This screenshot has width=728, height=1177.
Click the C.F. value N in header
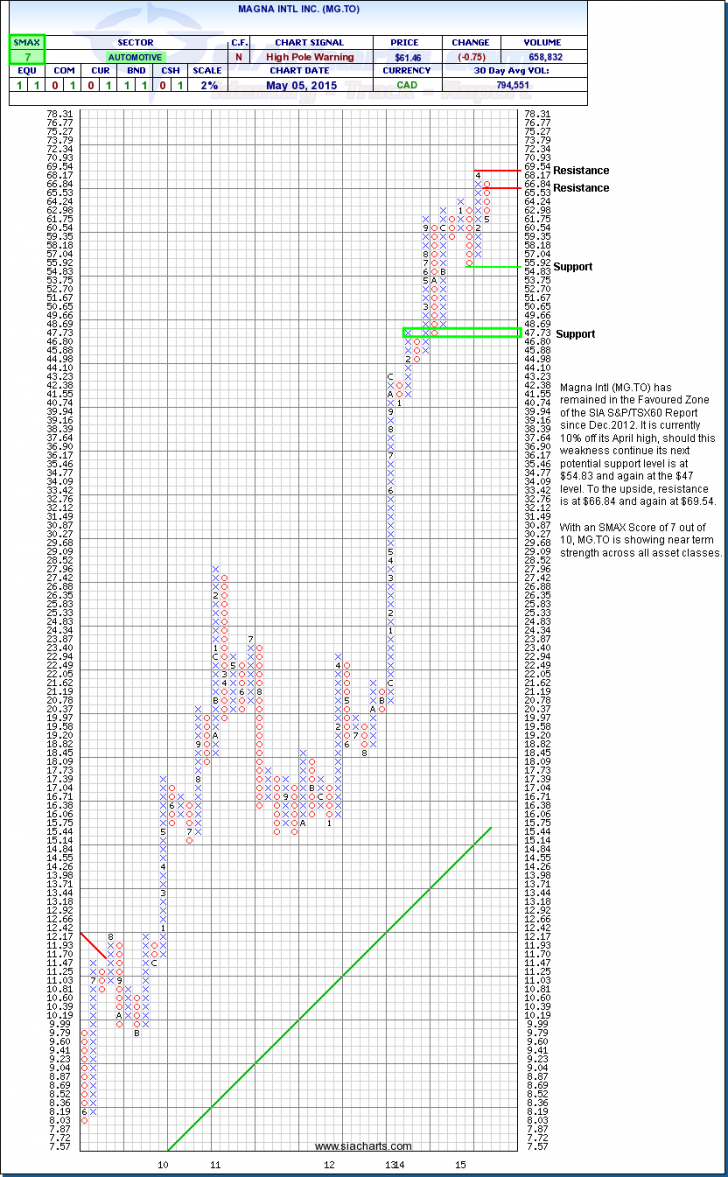[x=239, y=57]
